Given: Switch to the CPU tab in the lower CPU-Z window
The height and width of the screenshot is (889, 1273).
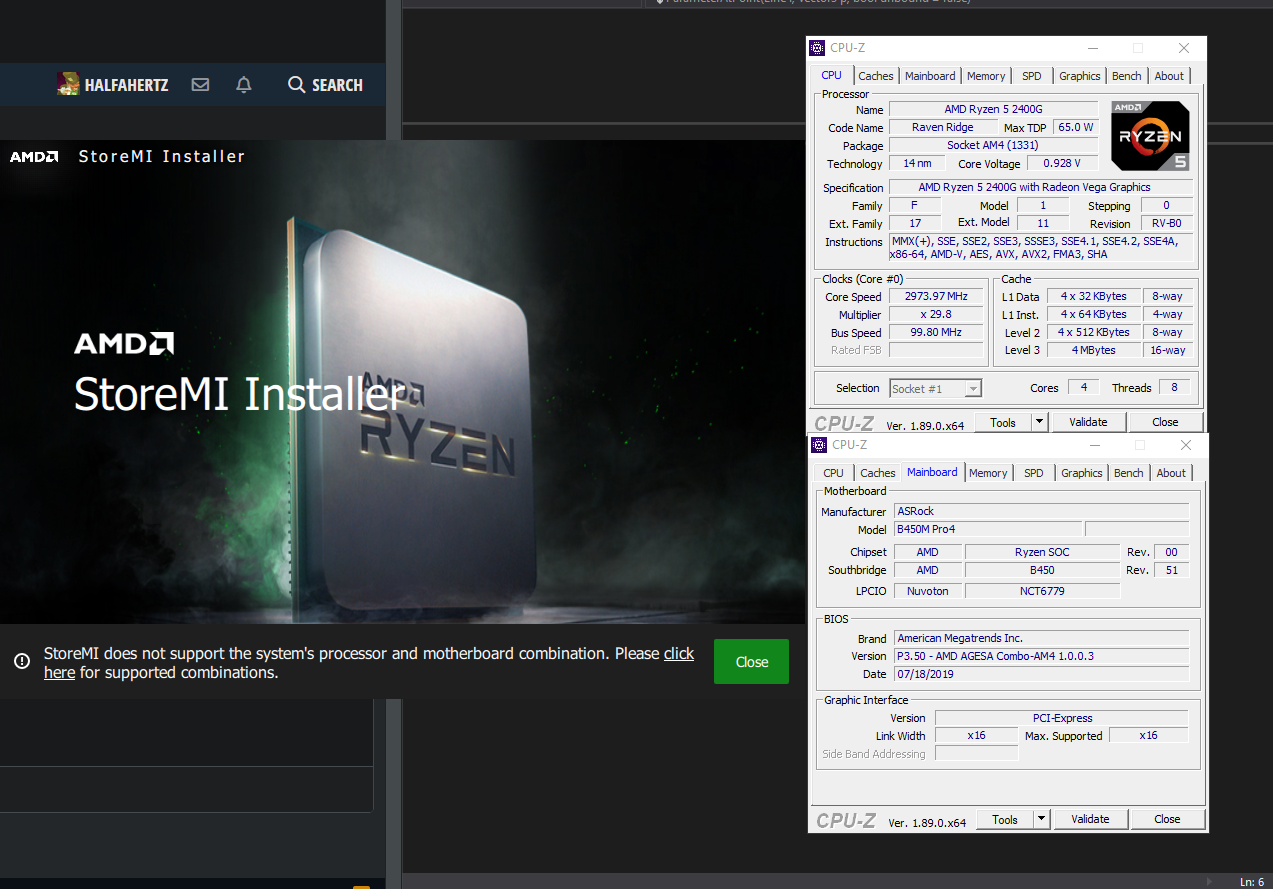Looking at the screenshot, I should tap(833, 473).
